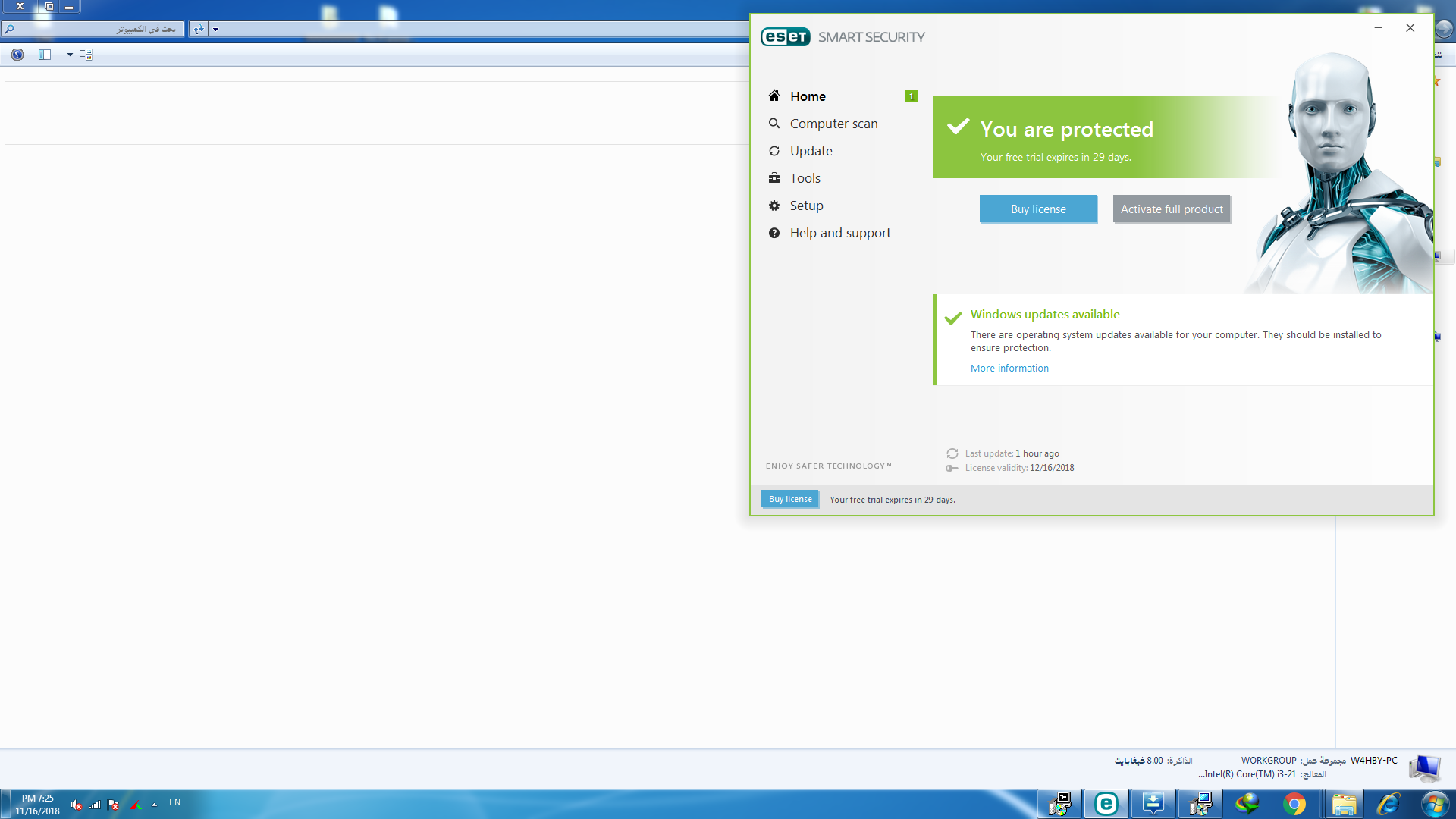Screen dimensions: 1456x819
Task: Open File Explorer from taskbar
Action: [x=1343, y=804]
